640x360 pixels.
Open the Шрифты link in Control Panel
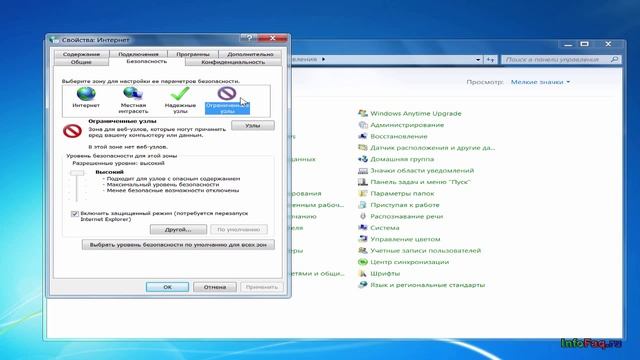385,273
